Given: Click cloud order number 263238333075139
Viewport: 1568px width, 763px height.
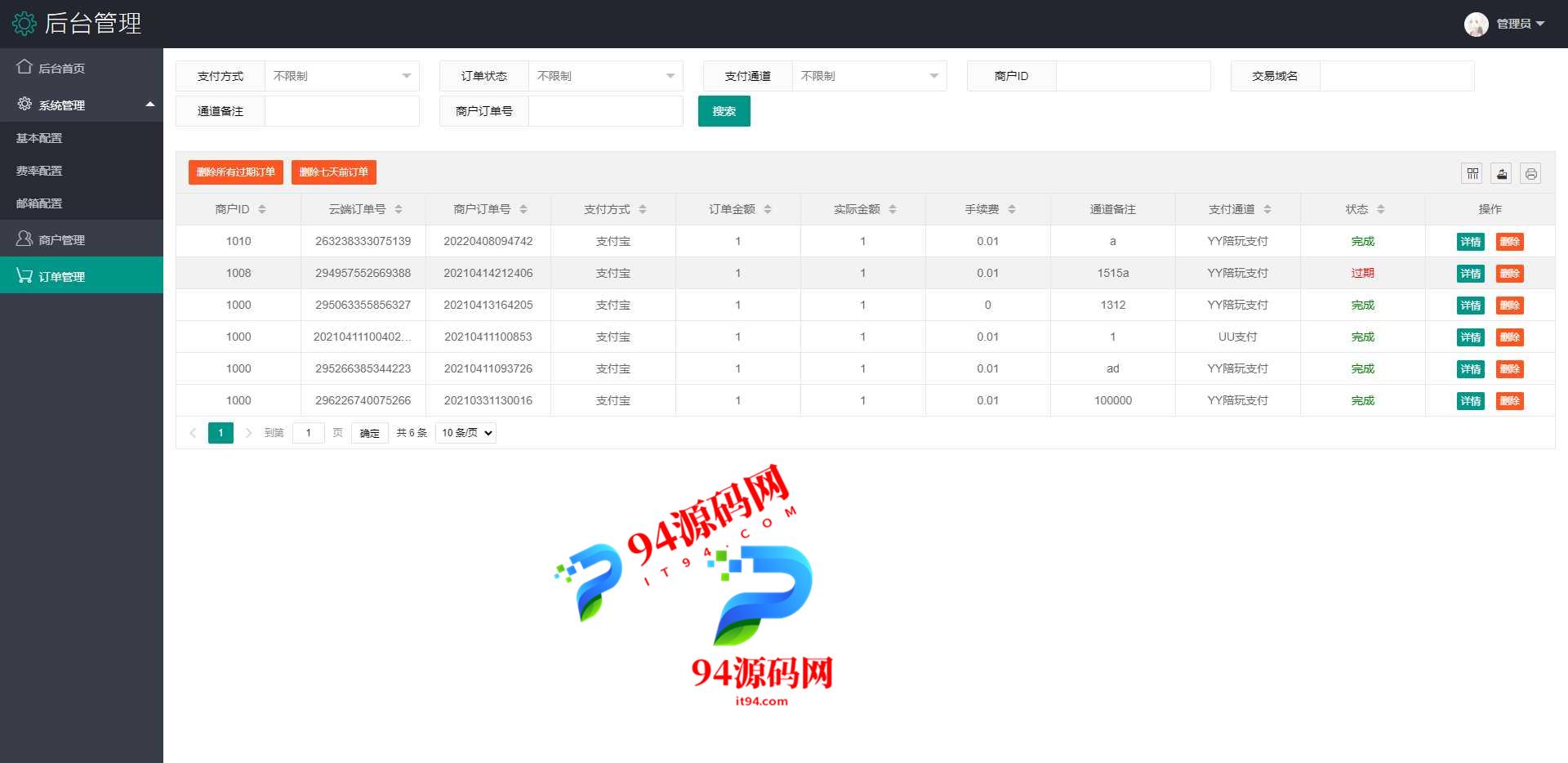Looking at the screenshot, I should click(363, 241).
